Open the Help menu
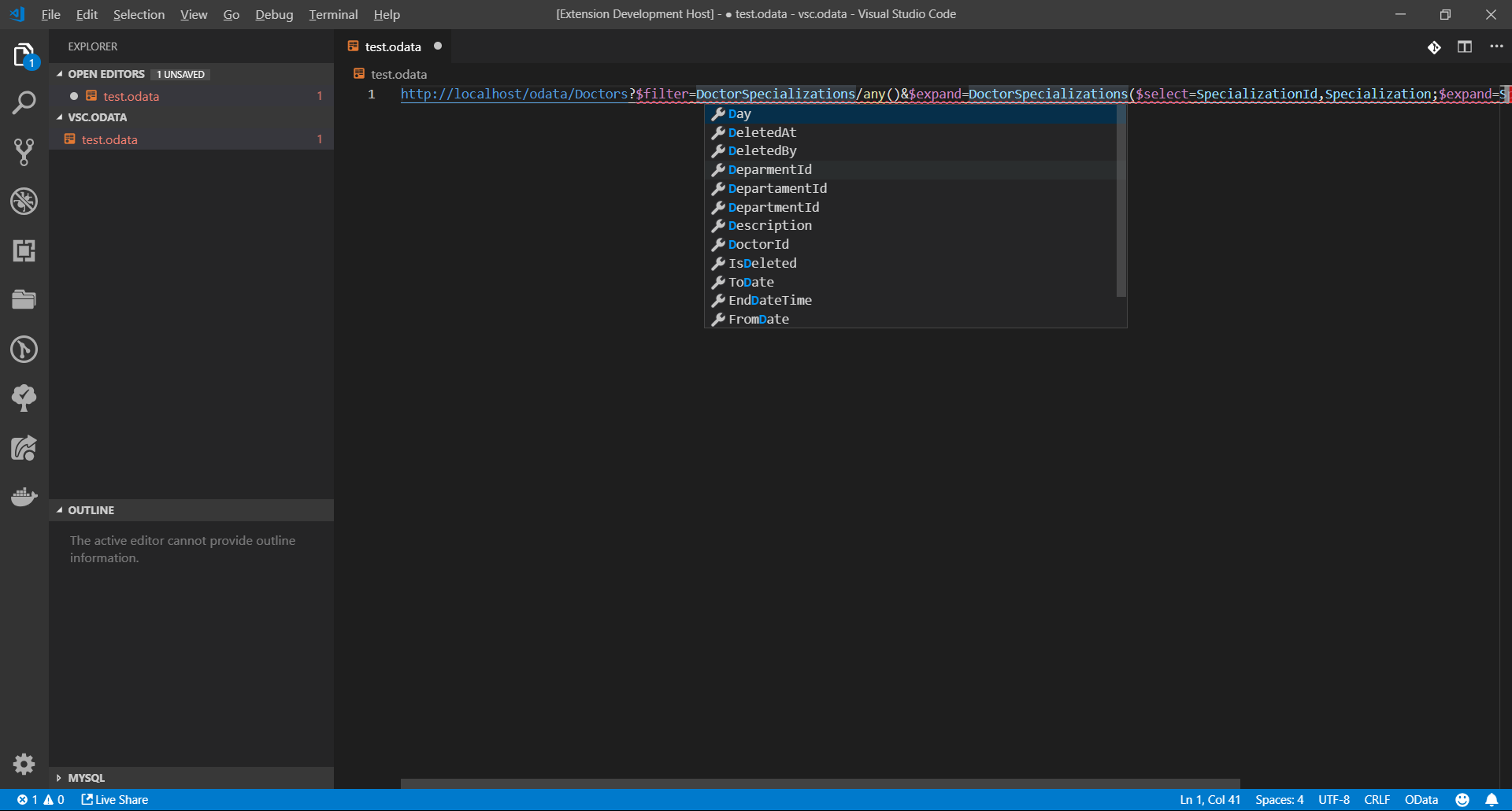Image resolution: width=1512 pixels, height=811 pixels. 387,14
